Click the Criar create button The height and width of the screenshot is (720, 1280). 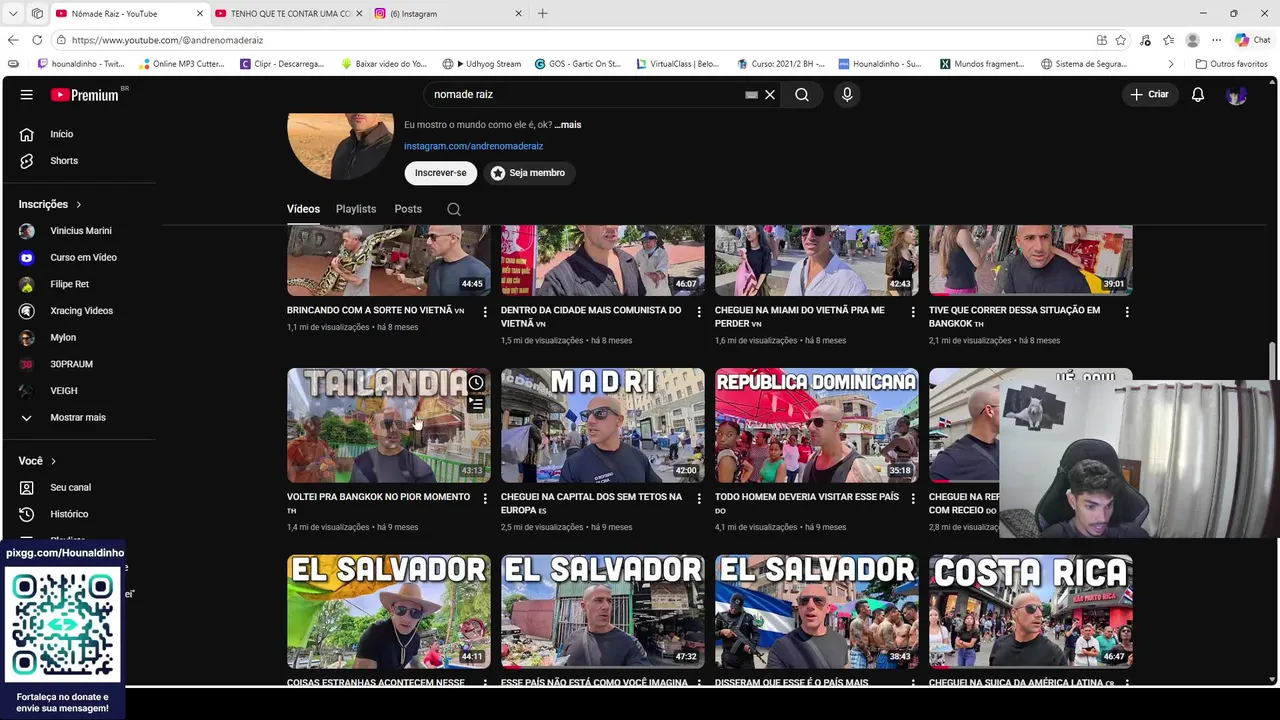[1149, 94]
